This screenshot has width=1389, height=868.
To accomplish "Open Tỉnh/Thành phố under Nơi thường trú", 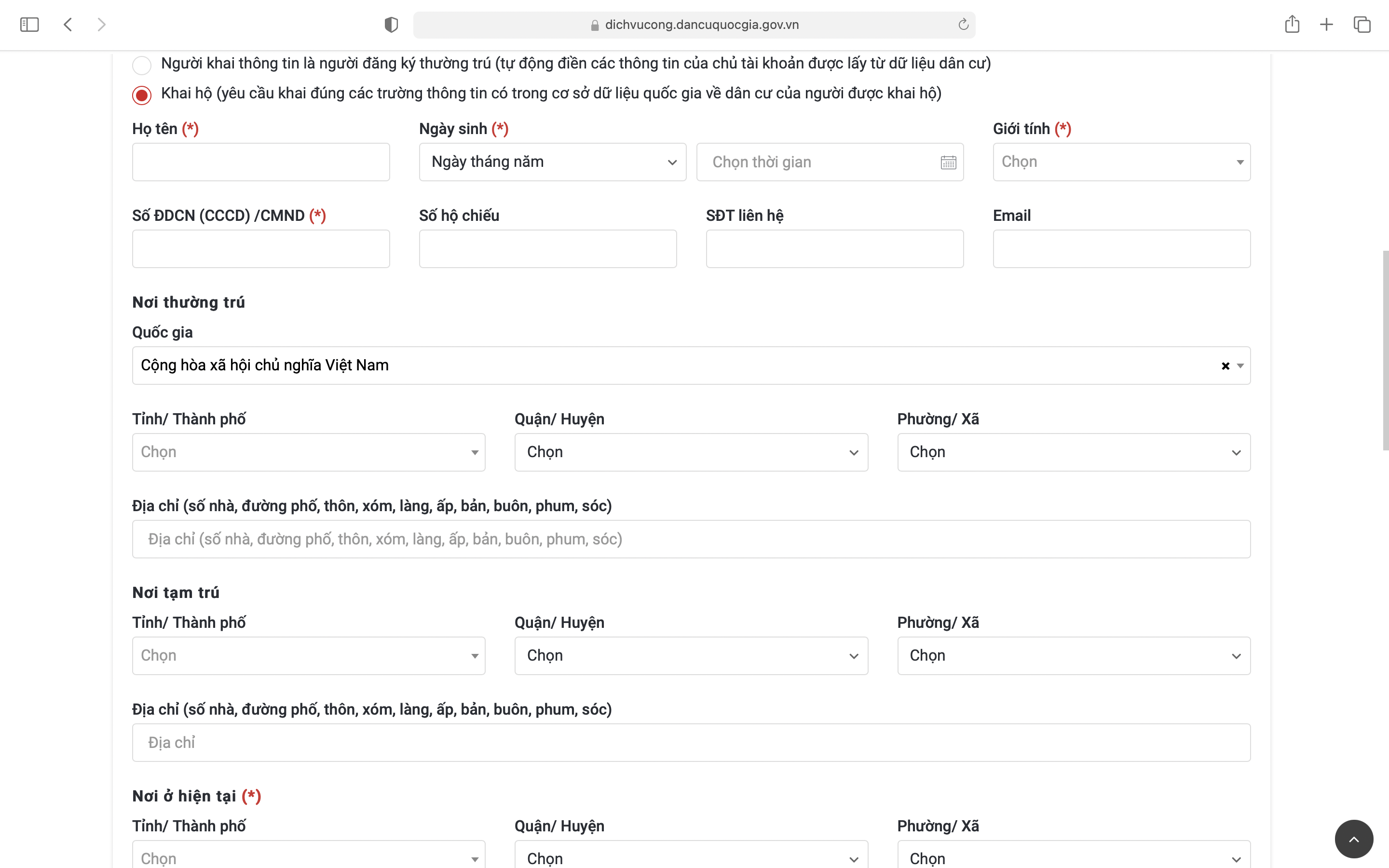I will (x=308, y=452).
